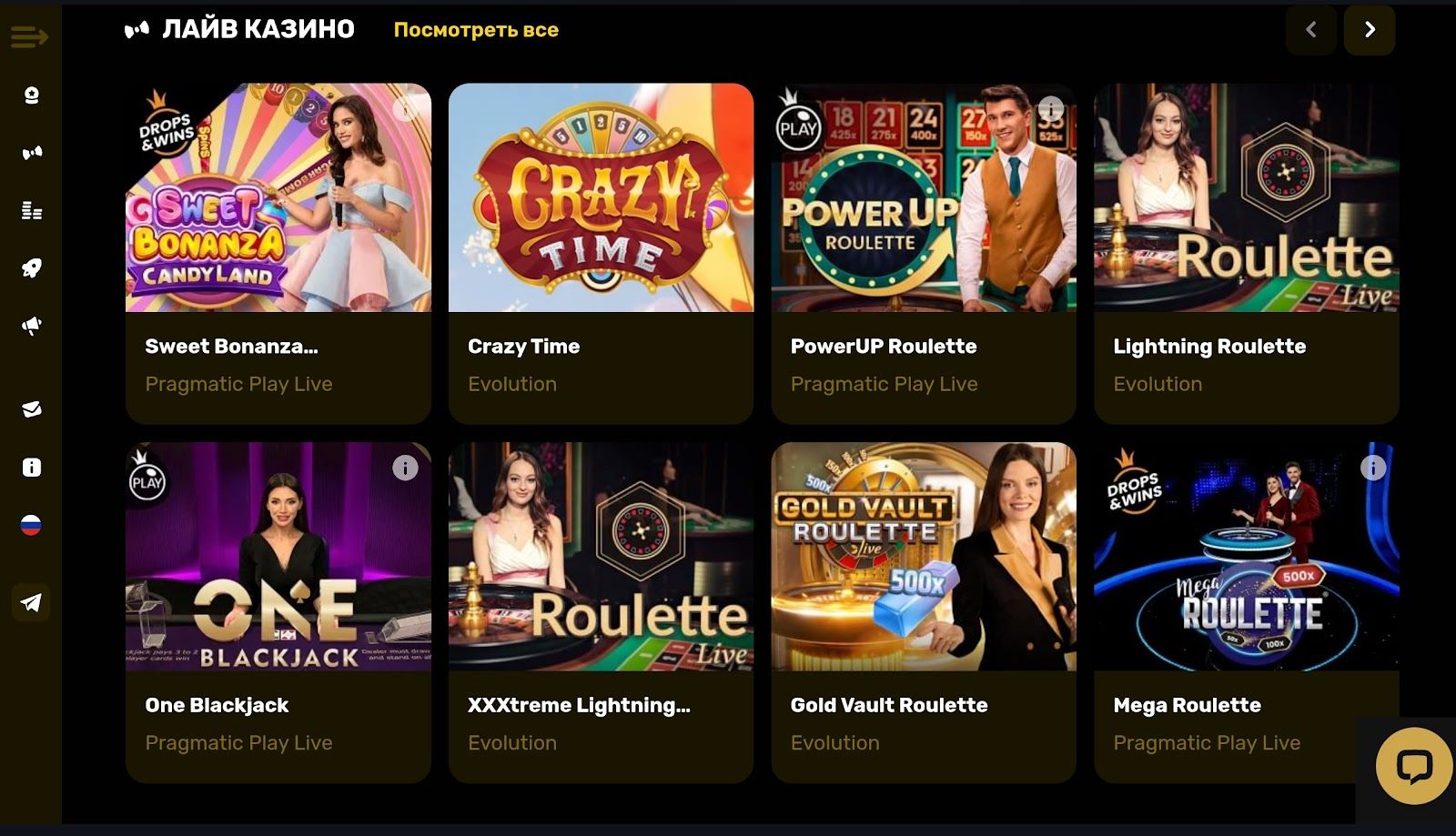This screenshot has height=836, width=1456.
Task: Open the live chat support bubble
Action: click(1414, 766)
